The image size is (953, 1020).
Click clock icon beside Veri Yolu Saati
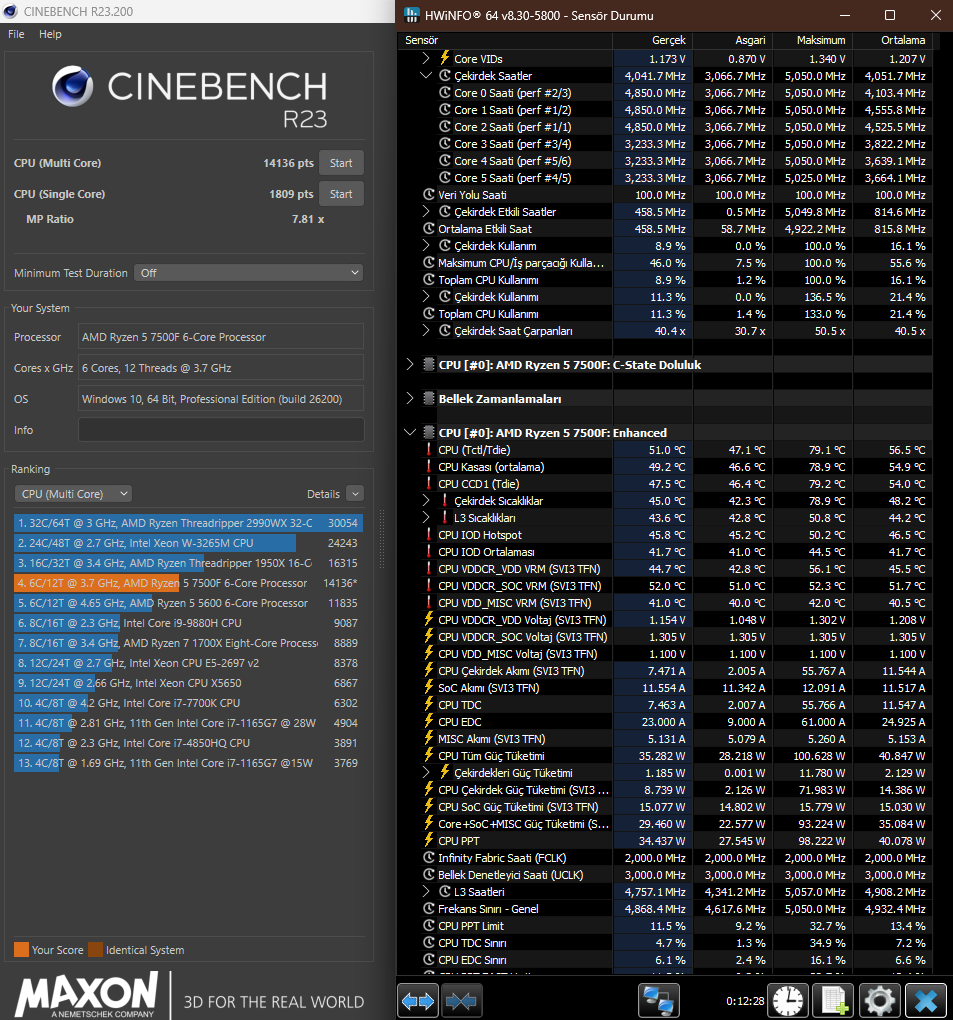429,194
